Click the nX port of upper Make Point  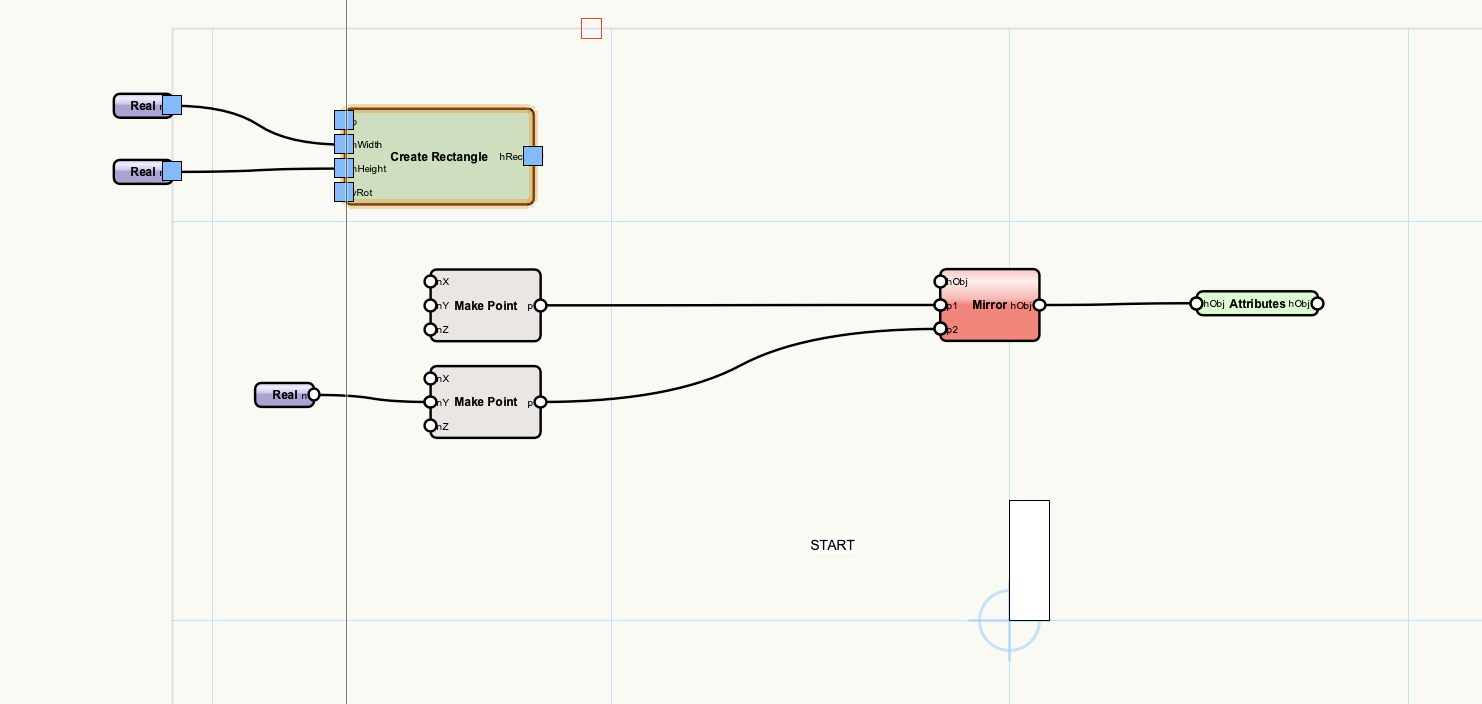click(x=431, y=282)
